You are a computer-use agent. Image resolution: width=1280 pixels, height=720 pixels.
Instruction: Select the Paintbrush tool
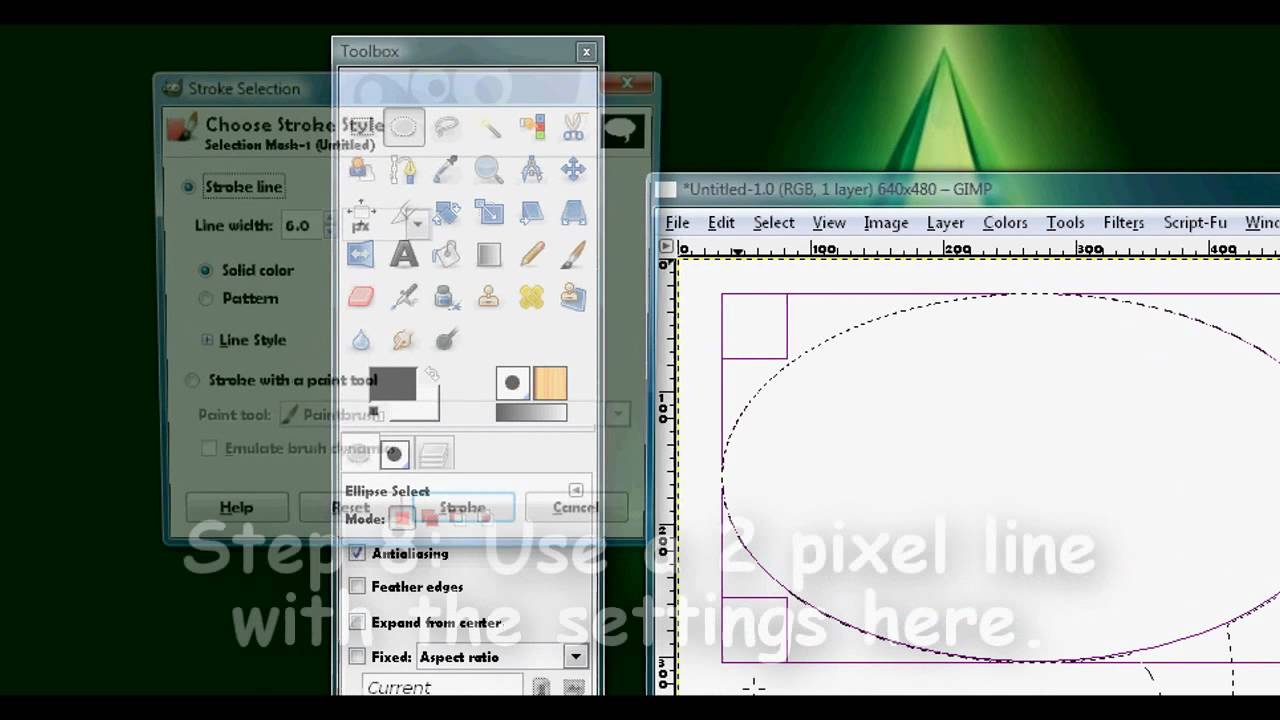[x=574, y=254]
